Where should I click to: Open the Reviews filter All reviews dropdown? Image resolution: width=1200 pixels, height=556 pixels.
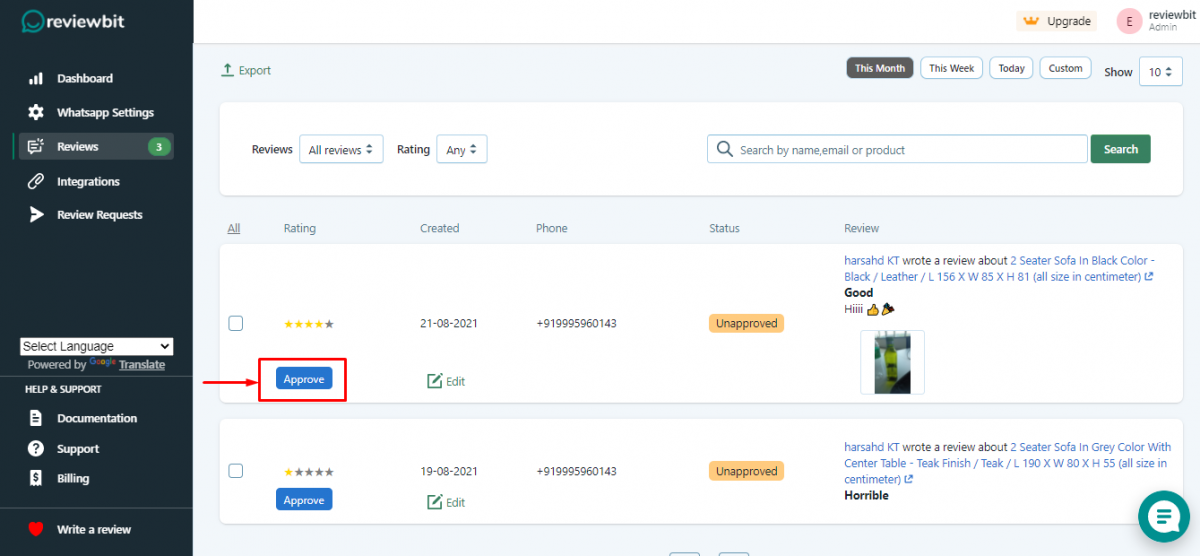(341, 150)
